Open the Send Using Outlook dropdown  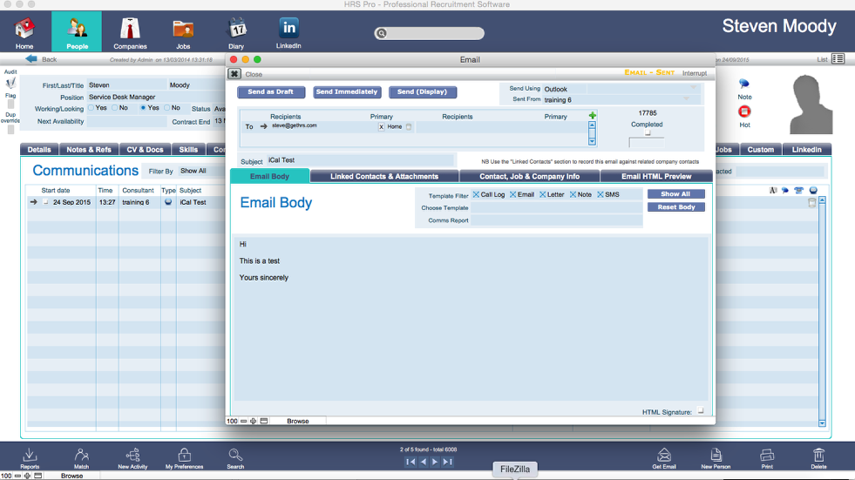click(x=621, y=88)
